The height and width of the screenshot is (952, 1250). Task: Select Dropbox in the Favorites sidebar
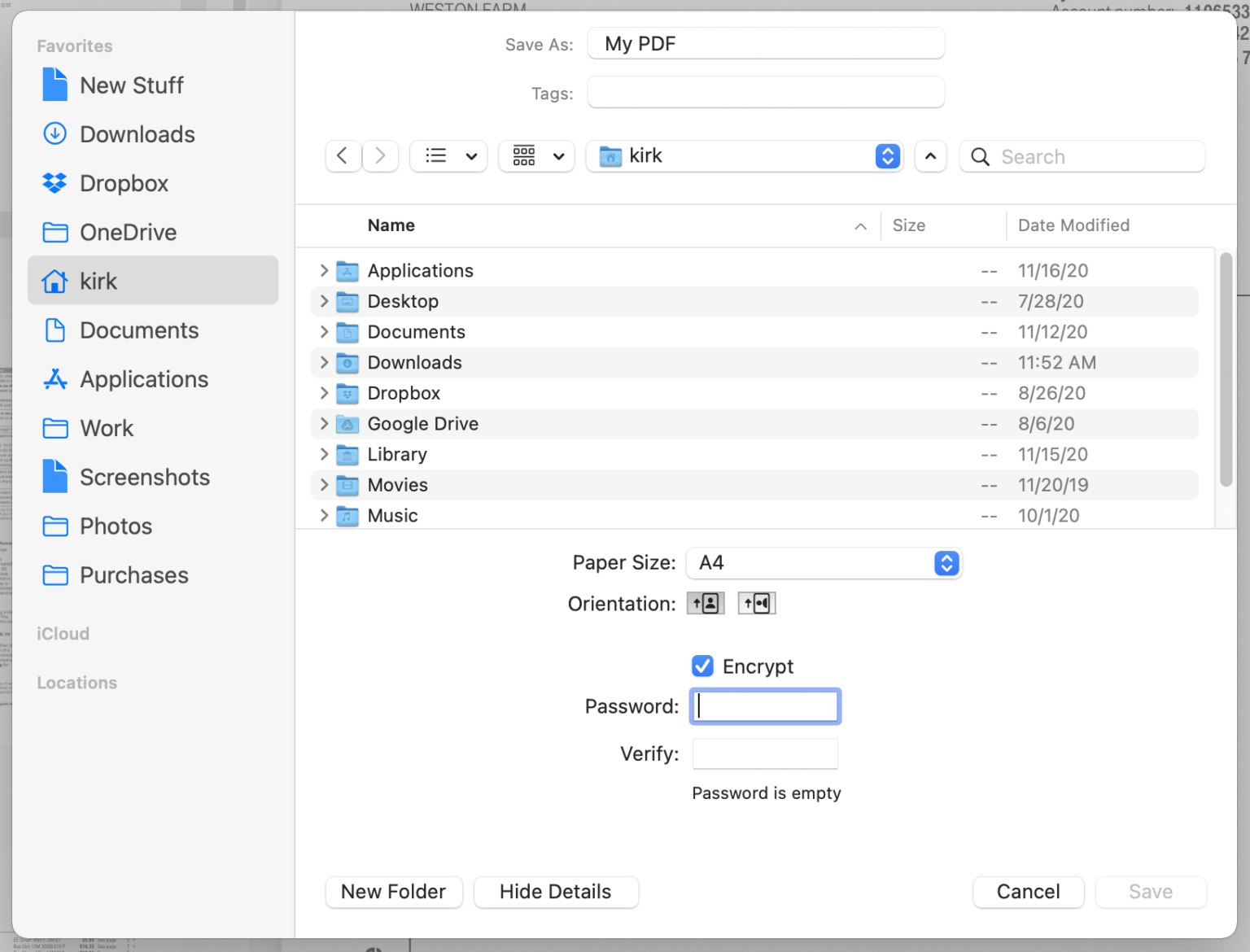124,183
